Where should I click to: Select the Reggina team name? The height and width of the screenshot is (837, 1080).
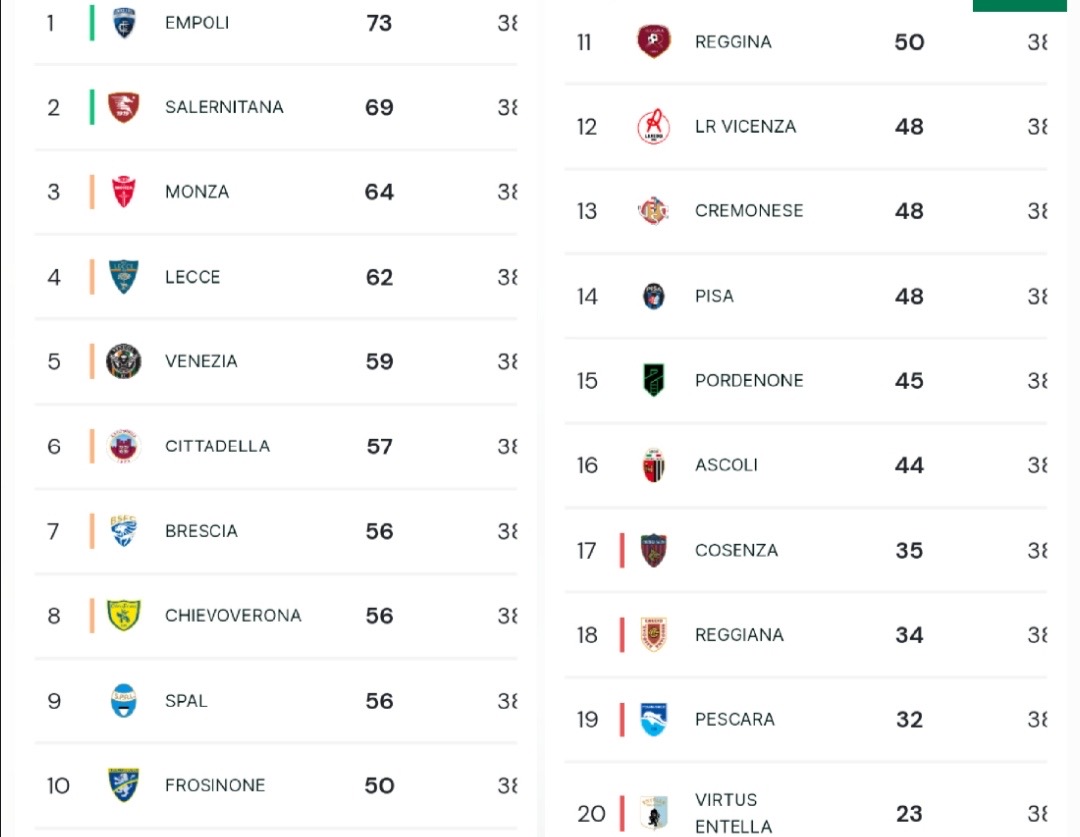733,42
